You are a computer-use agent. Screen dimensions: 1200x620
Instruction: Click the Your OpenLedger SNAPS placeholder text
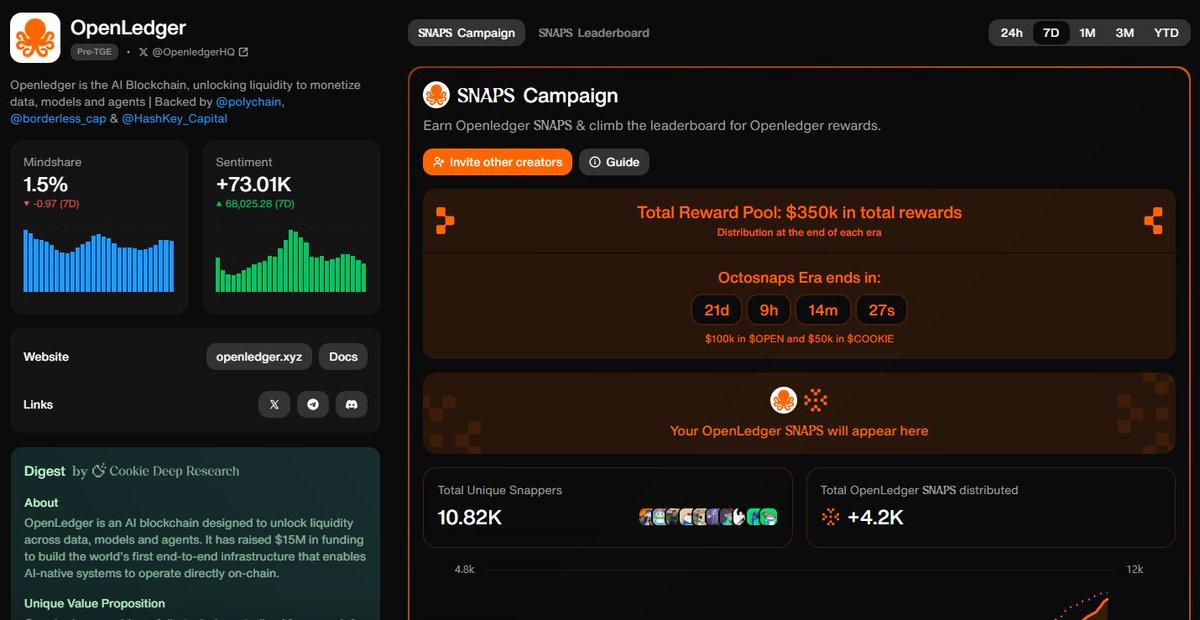coord(799,431)
